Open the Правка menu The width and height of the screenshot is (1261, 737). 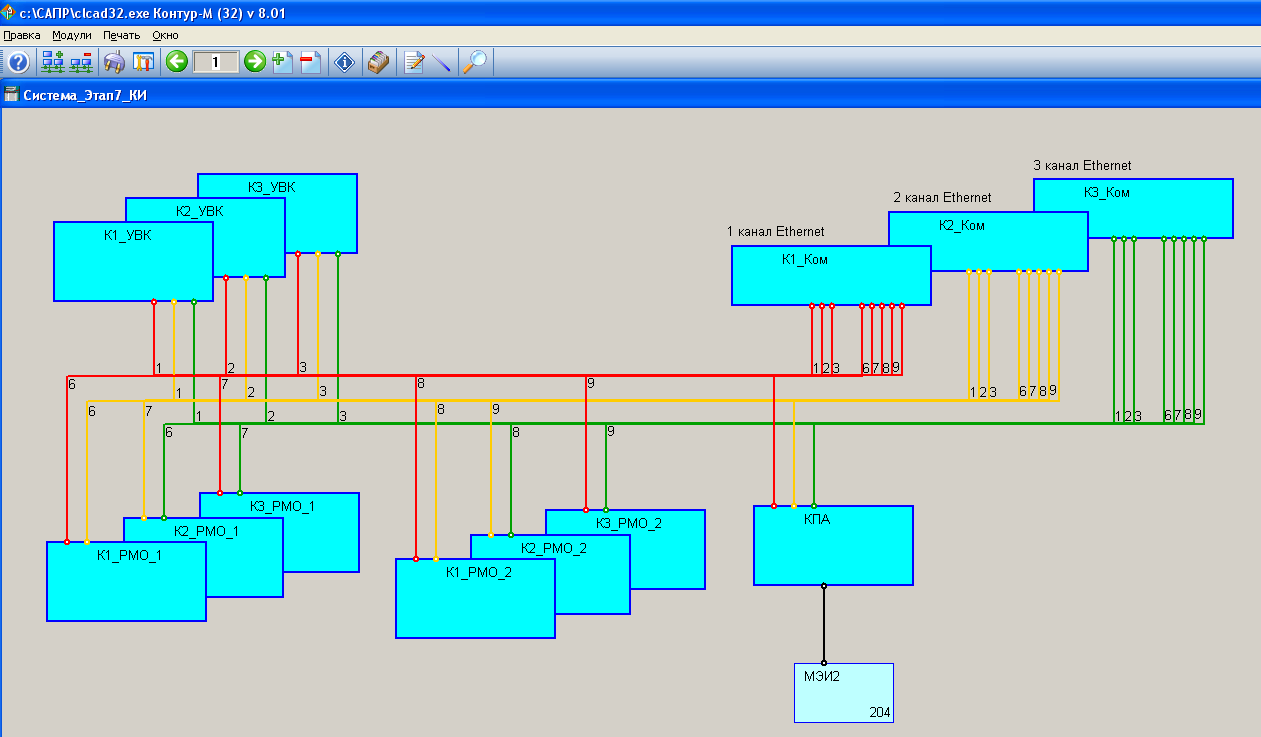pos(22,35)
